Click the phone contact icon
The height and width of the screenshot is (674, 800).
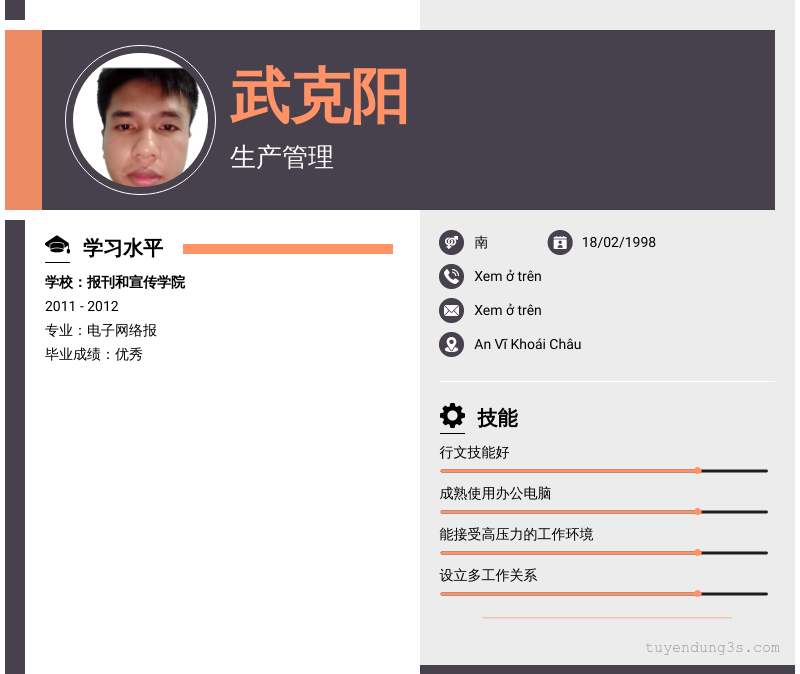pyautogui.click(x=452, y=277)
